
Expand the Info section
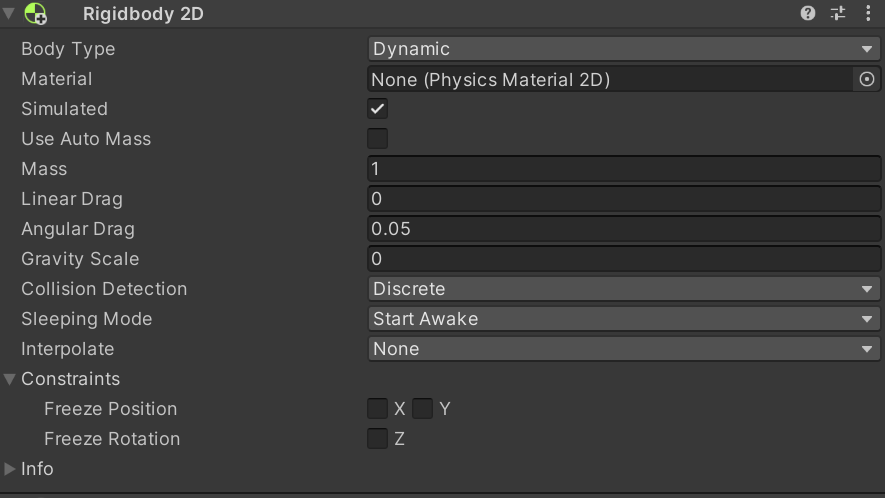click(10, 469)
